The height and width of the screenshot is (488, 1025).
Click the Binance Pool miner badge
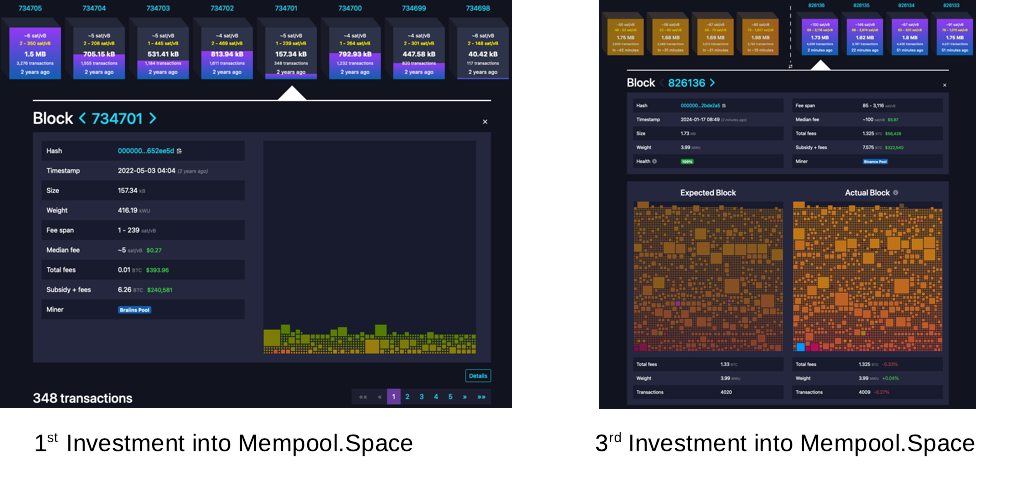tap(875, 161)
